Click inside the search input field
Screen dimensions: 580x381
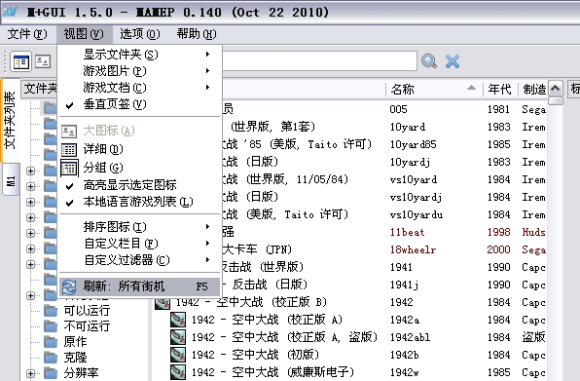click(320, 61)
